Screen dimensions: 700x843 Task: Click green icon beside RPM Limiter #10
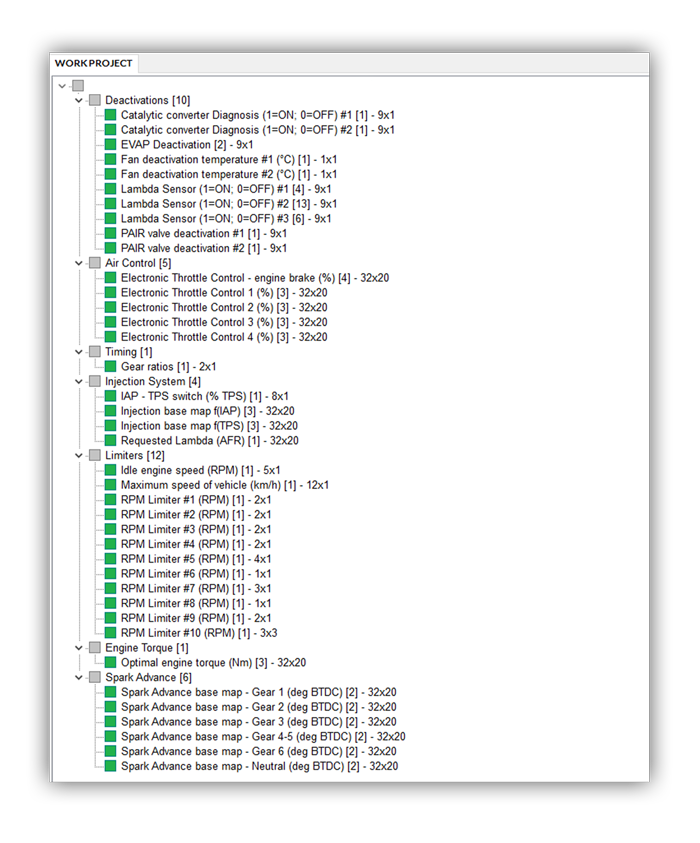[x=111, y=633]
